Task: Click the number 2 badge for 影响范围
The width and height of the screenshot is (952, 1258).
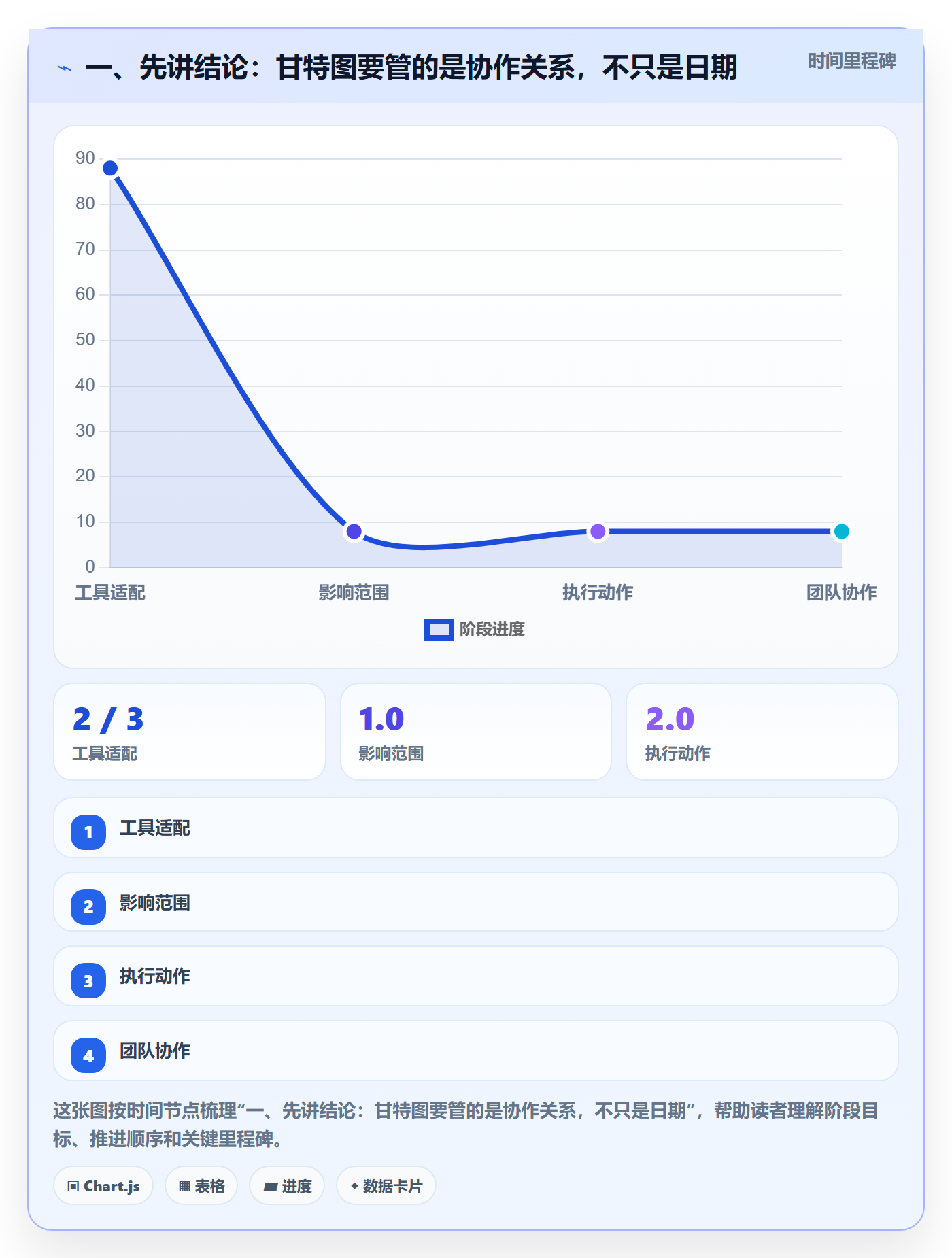Action: [x=88, y=906]
